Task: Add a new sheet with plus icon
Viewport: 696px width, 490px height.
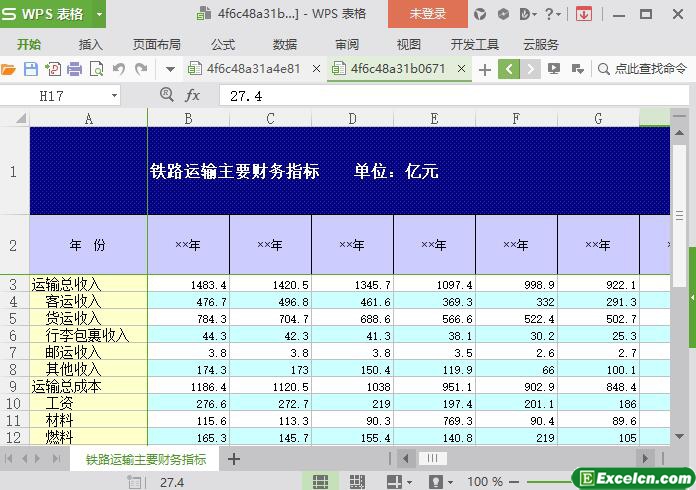Action: pos(234,459)
